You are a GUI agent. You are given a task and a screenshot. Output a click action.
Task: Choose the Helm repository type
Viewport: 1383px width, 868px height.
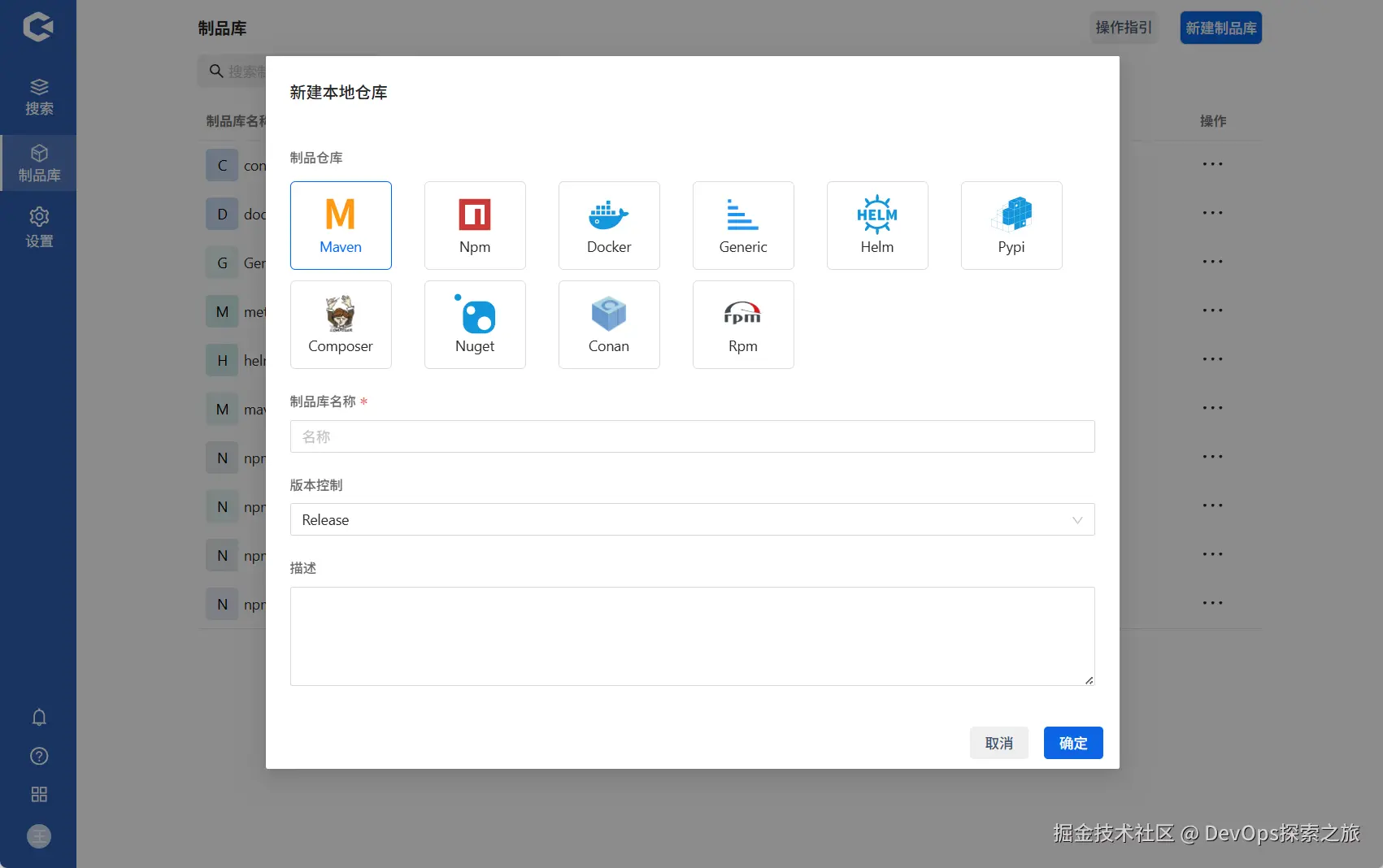pyautogui.click(x=877, y=225)
